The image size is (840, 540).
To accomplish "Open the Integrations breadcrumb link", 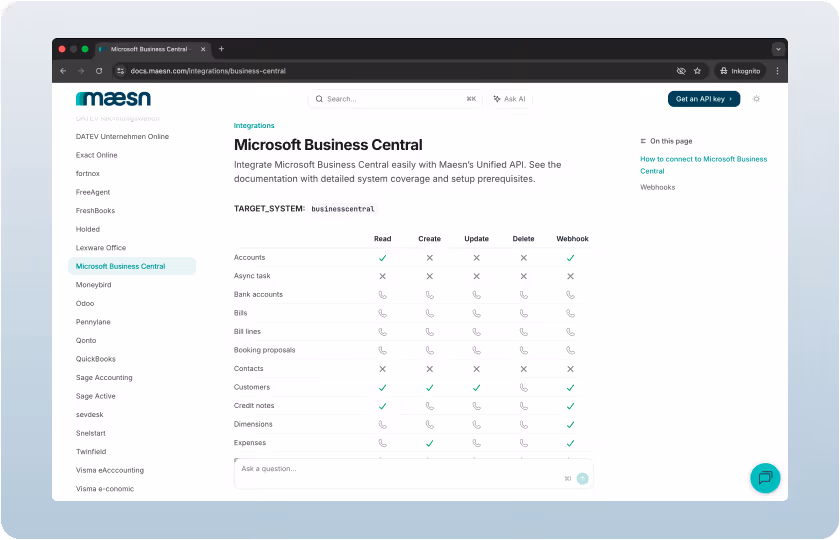I will (254, 125).
